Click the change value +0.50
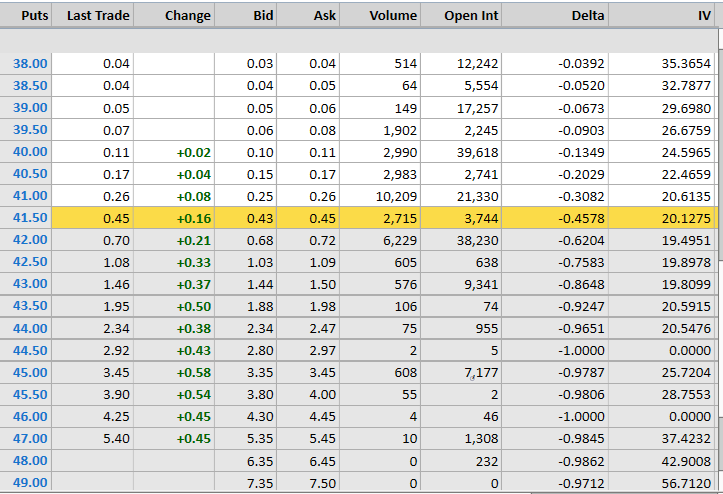The image size is (723, 494). 194,306
